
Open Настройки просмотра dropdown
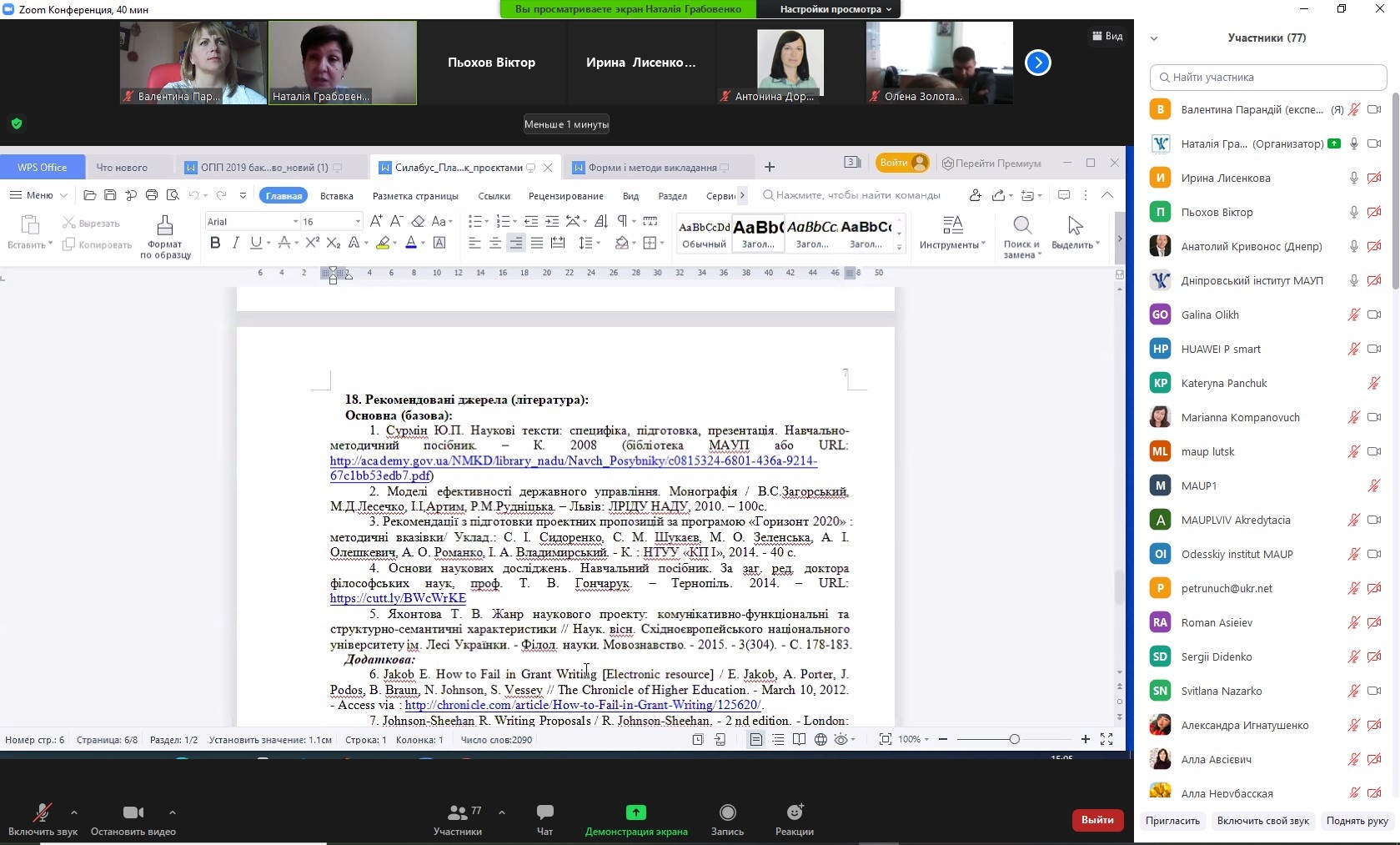[835, 9]
